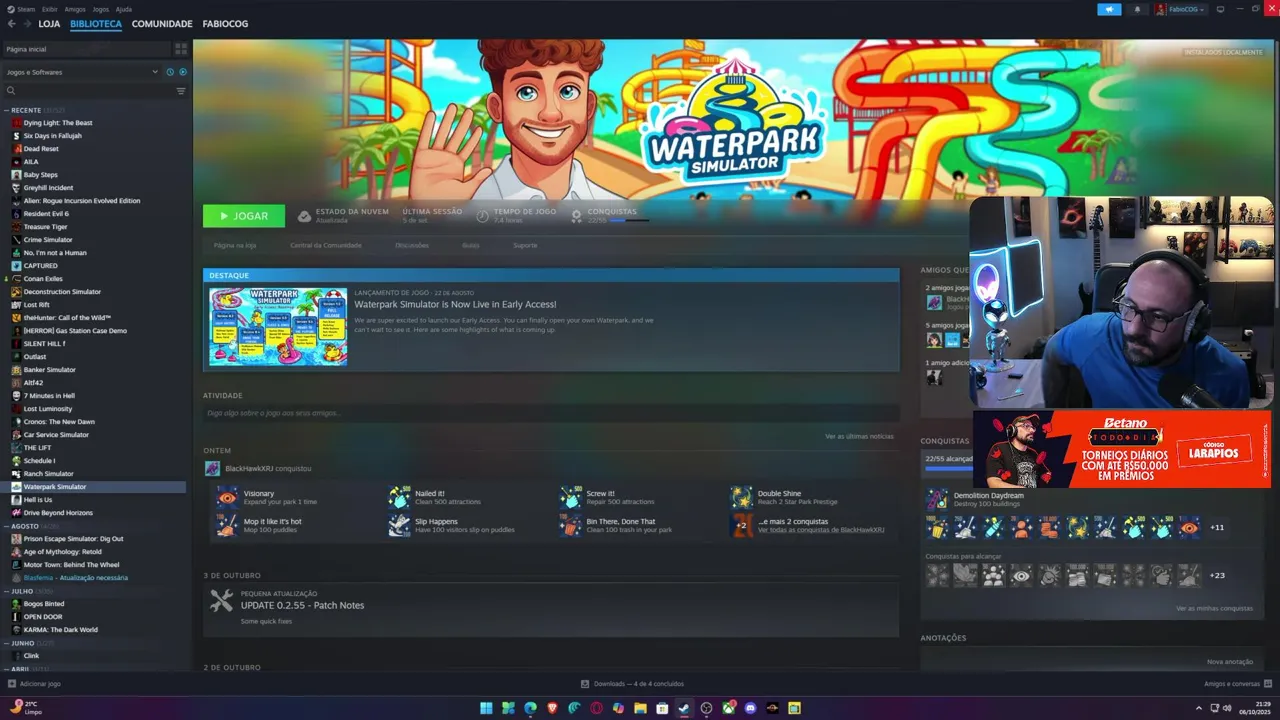Open the Downloads status bar entry
Screen dimensions: 1280x720
(632, 684)
